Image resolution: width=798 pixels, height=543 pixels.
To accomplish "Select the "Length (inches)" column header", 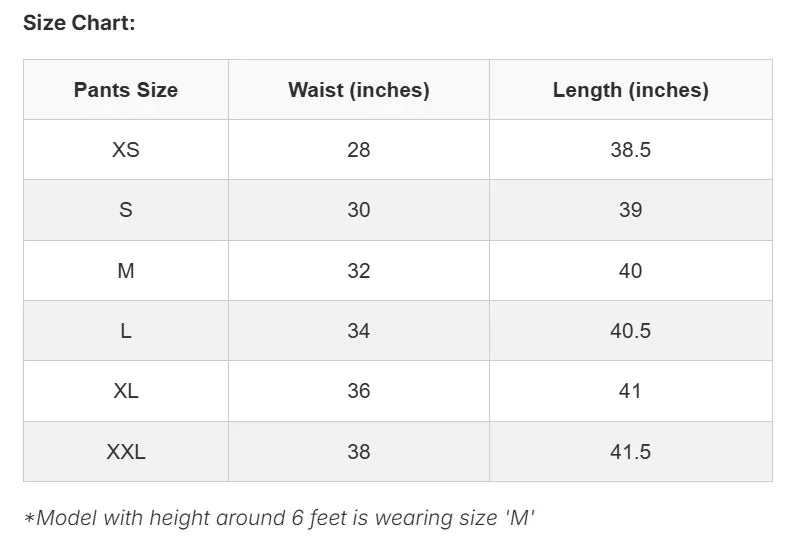I will (x=630, y=90).
